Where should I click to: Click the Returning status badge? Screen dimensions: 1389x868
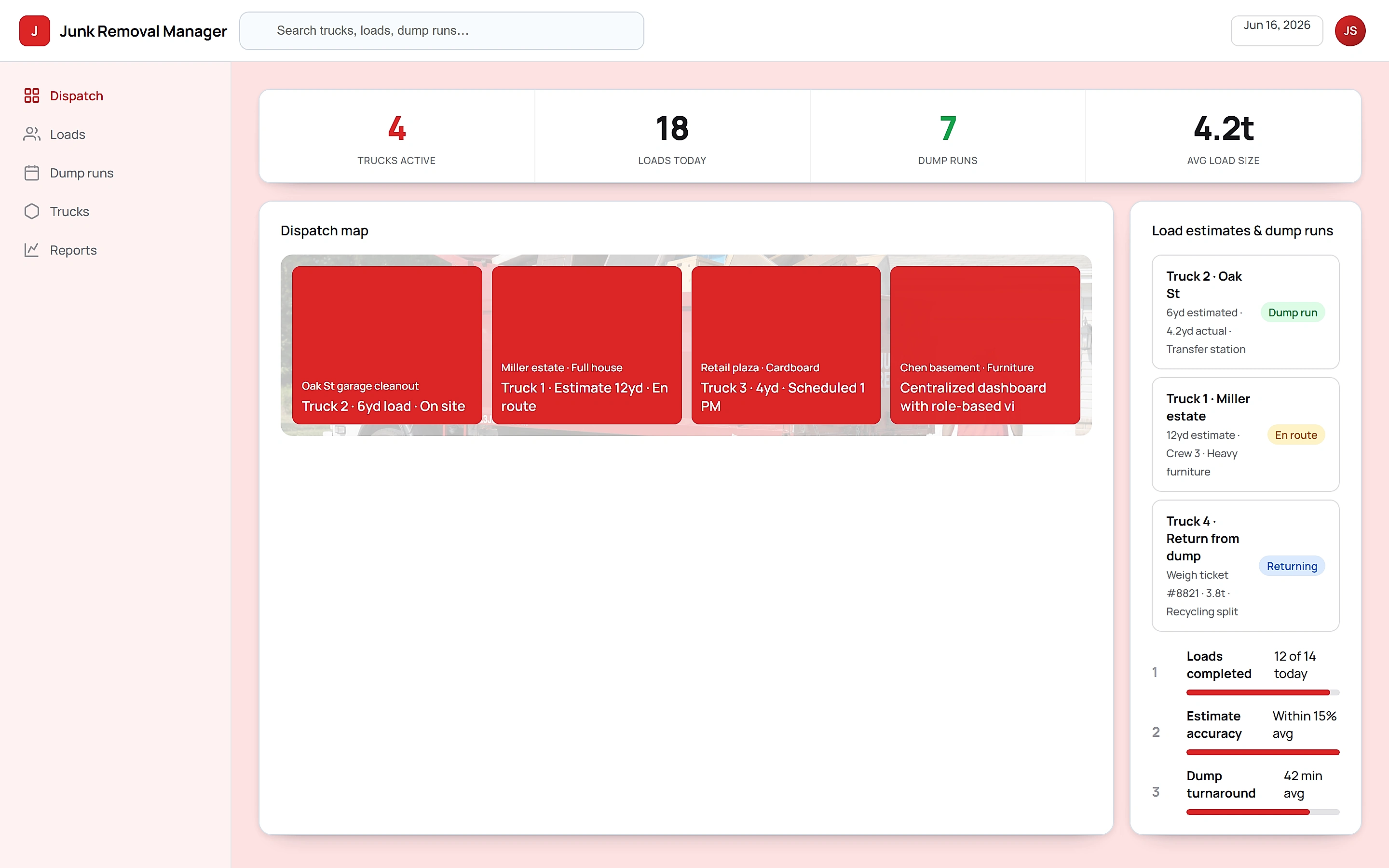(x=1292, y=566)
